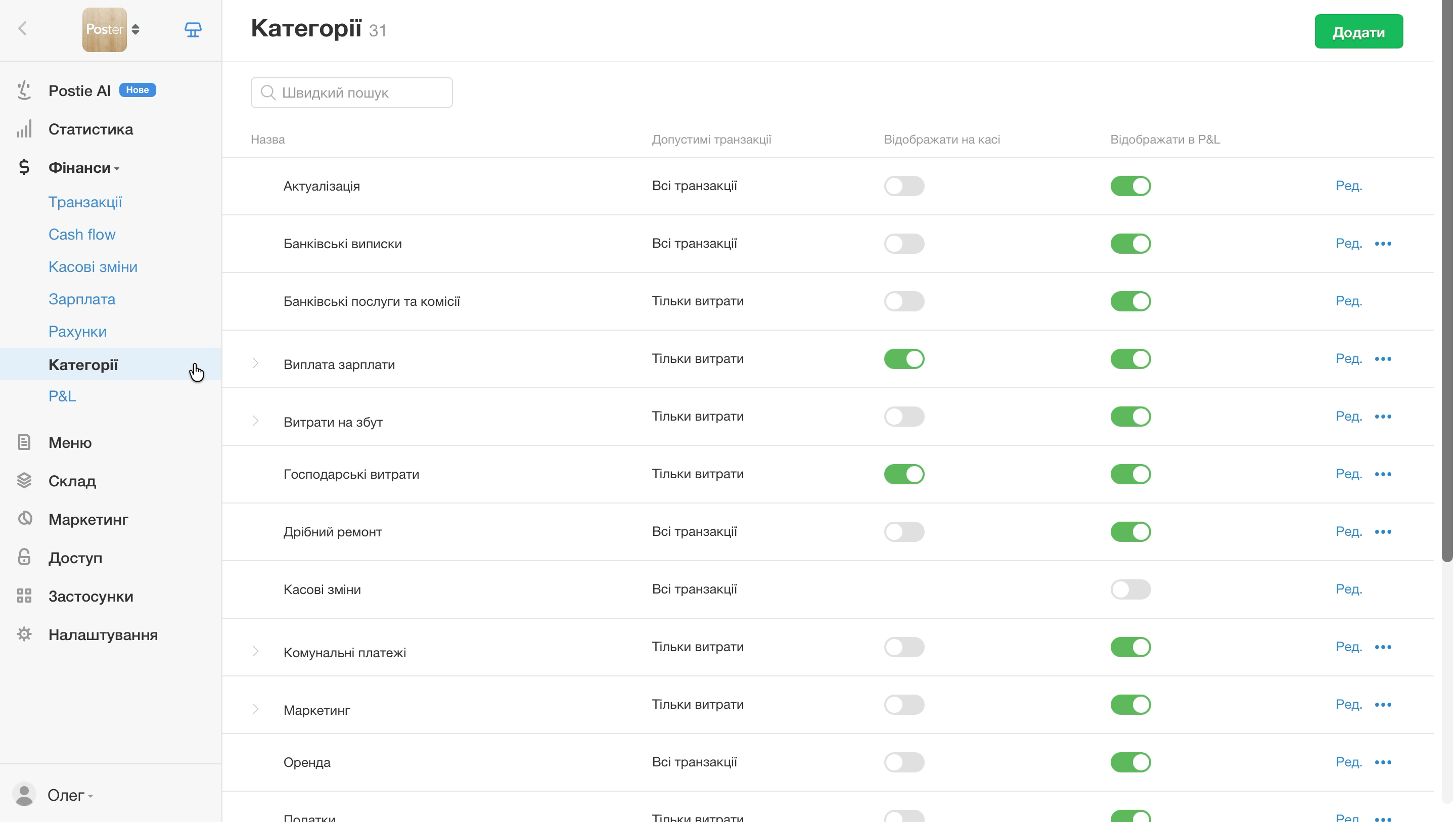This screenshot has height=822, width=1456.
Task: Enable cash register display for Актуалізація
Action: [x=904, y=186]
